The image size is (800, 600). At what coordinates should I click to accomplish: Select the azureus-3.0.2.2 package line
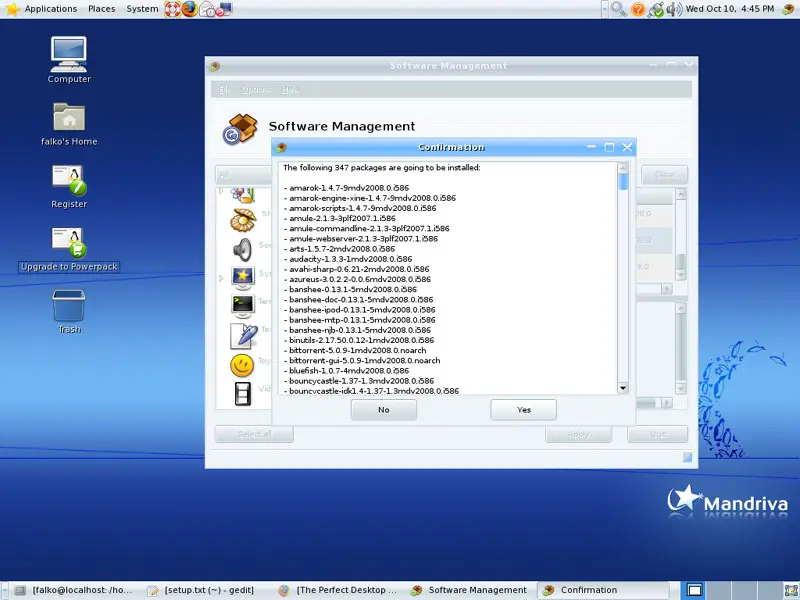coord(357,279)
